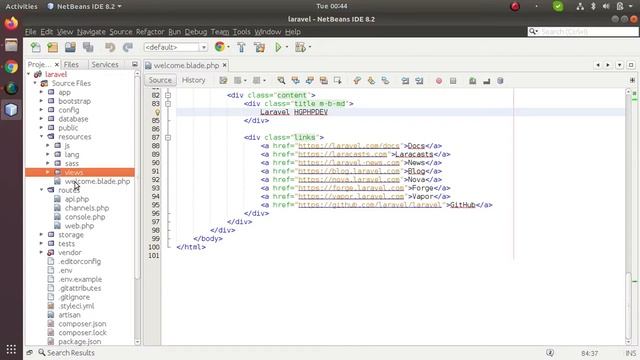This screenshot has width=640, height=360.
Task: Collapse code fold at line 87
Action: click(168, 138)
